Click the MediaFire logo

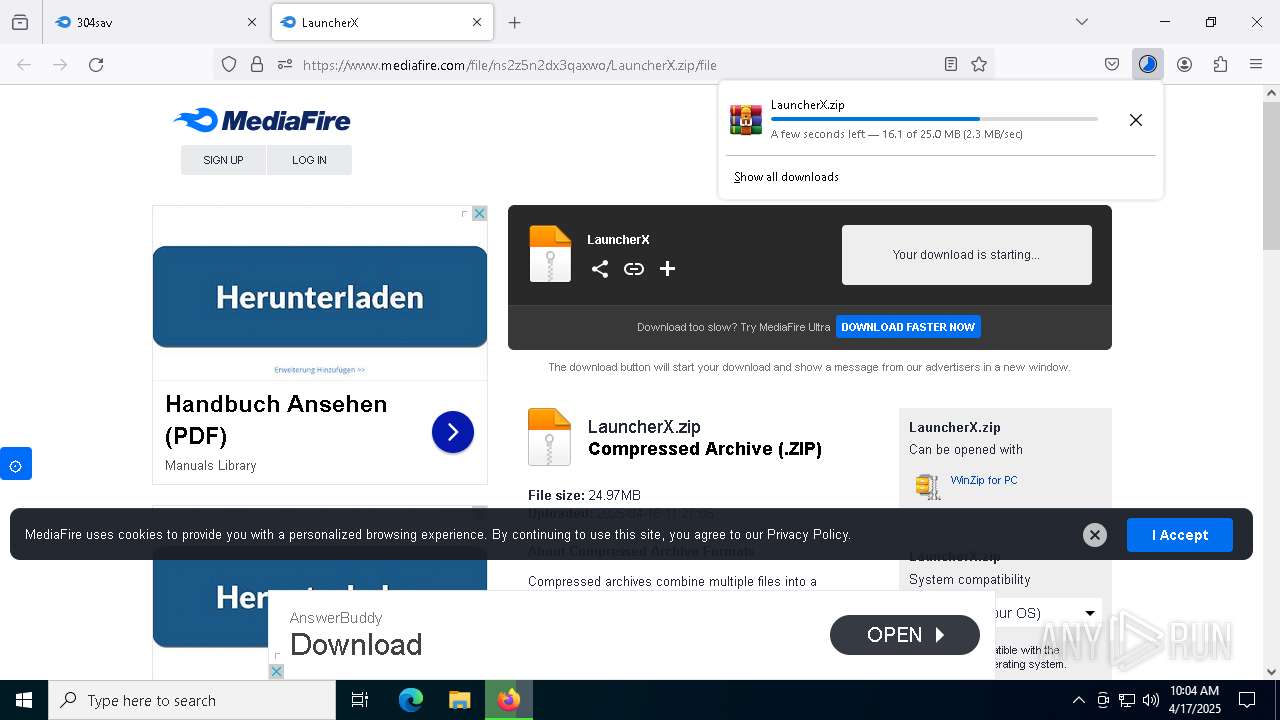click(262, 121)
